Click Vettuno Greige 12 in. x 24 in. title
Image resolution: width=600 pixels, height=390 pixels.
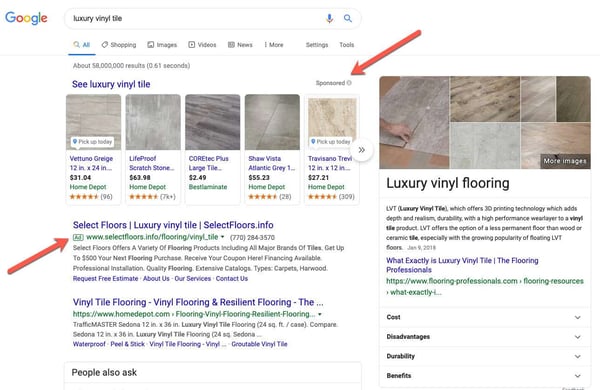(x=91, y=163)
